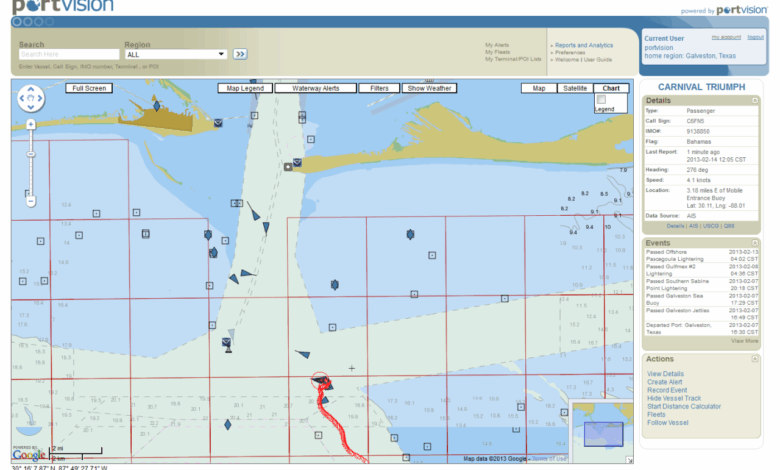780x470 pixels.
Task: Open the Region dropdown set to ALL
Action: (x=175, y=54)
